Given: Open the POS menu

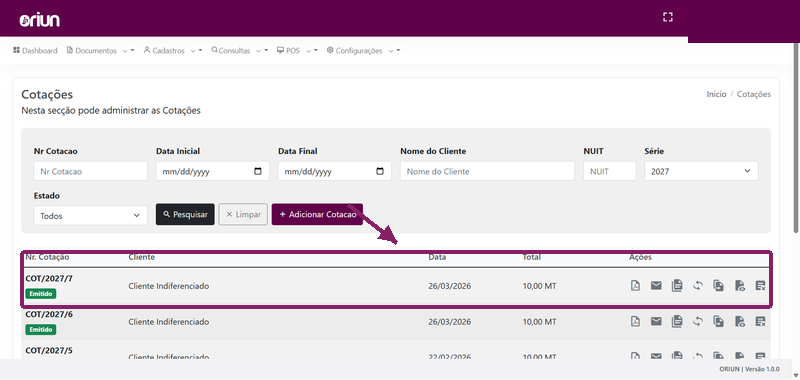Looking at the screenshot, I should (x=297, y=50).
